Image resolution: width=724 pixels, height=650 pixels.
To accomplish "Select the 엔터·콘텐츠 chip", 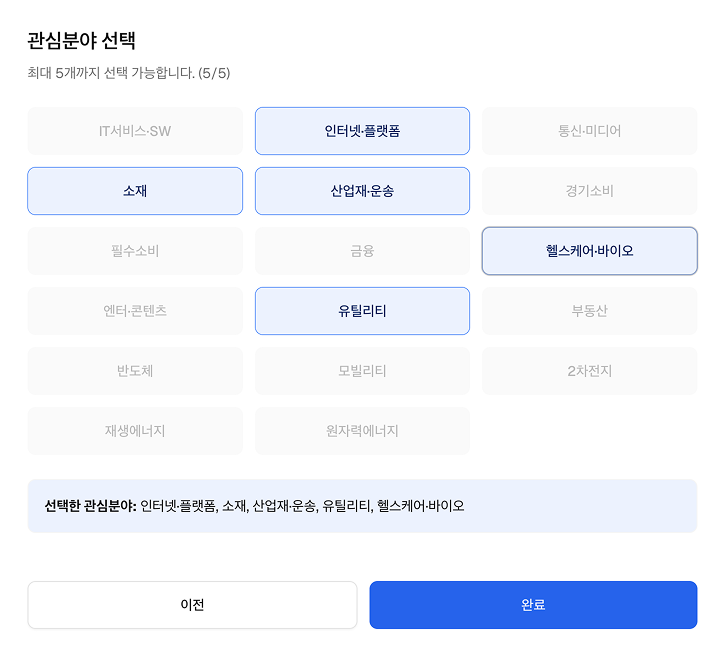I will click(x=135, y=311).
